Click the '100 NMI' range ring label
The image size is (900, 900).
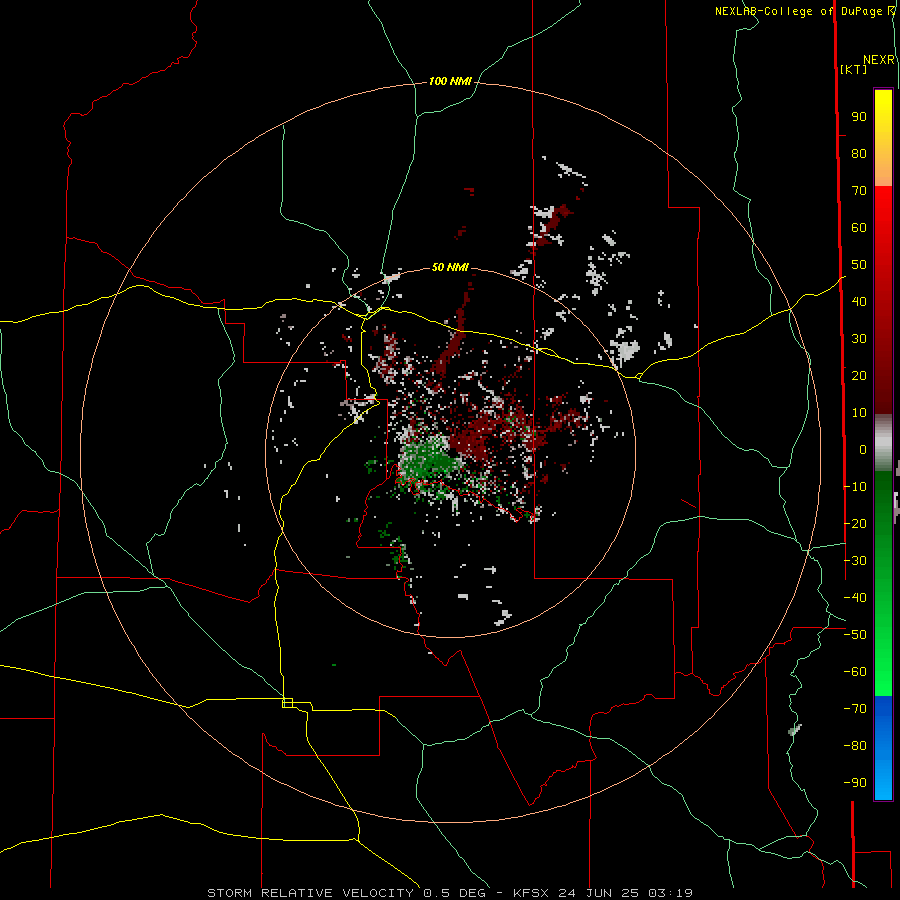pyautogui.click(x=450, y=81)
